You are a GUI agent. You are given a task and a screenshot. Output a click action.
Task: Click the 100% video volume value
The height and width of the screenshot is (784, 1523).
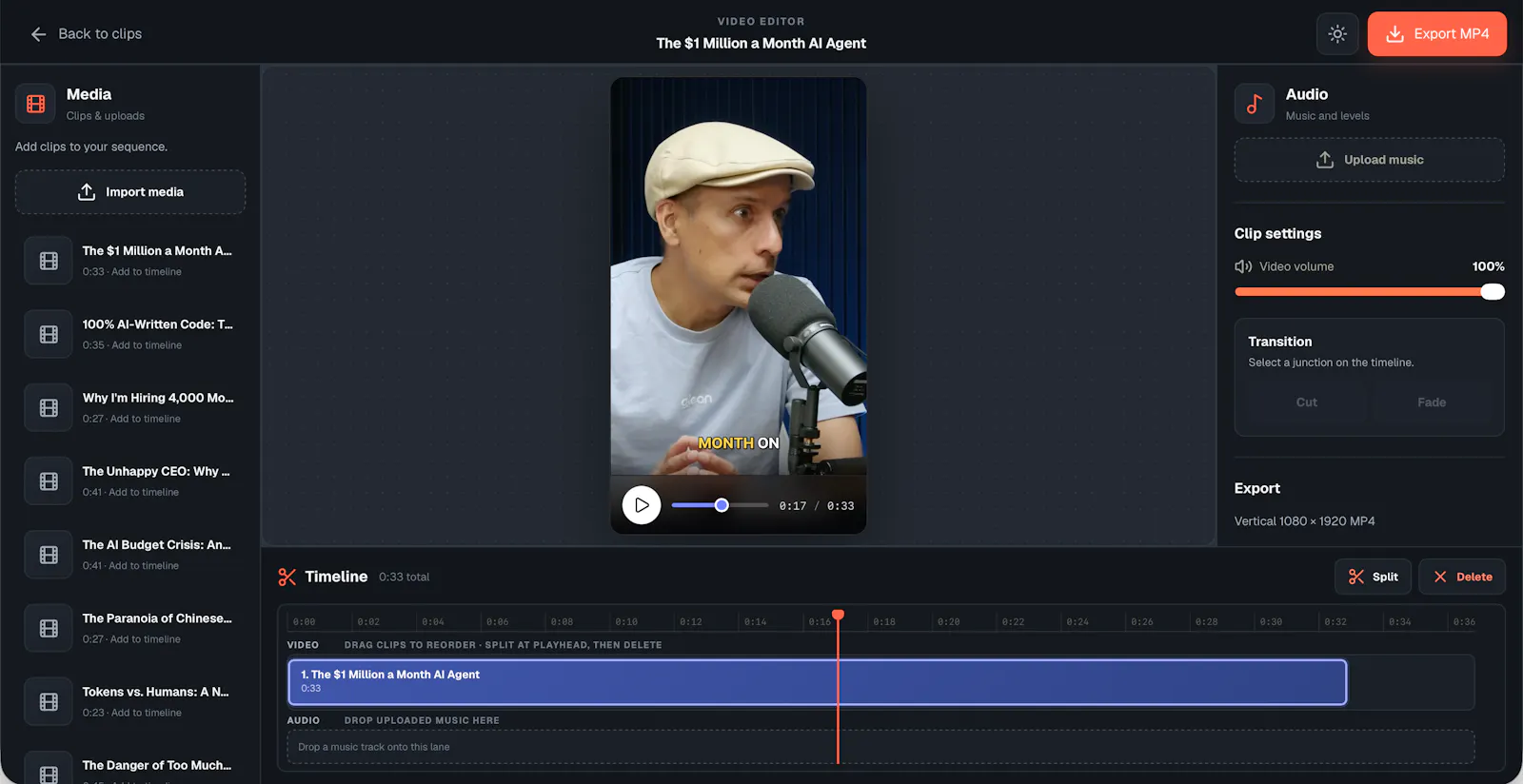[x=1489, y=266]
